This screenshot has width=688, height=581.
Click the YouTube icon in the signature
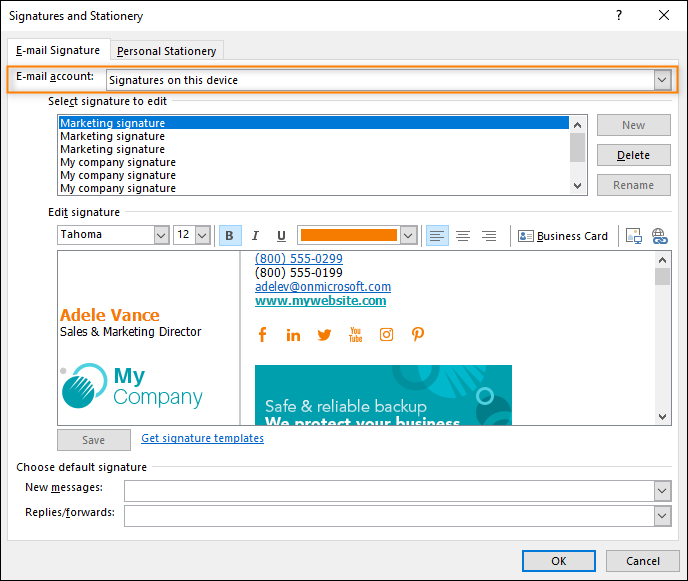click(x=355, y=335)
